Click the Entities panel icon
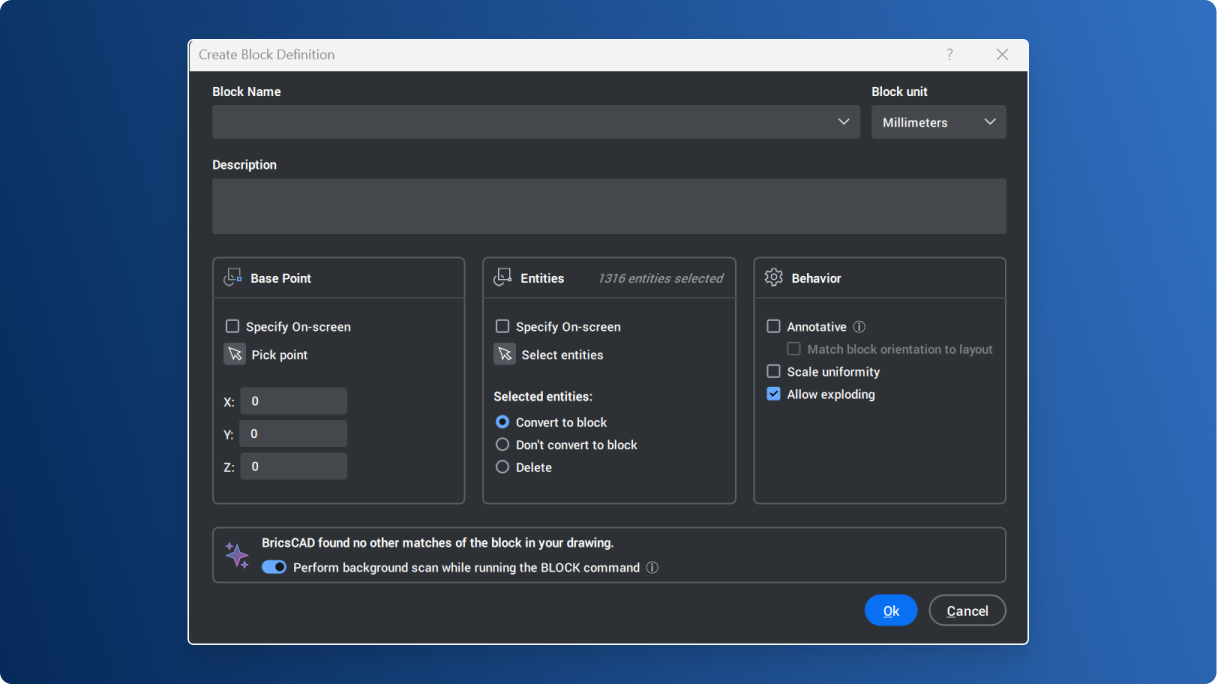The height and width of the screenshot is (684, 1217). pos(502,277)
